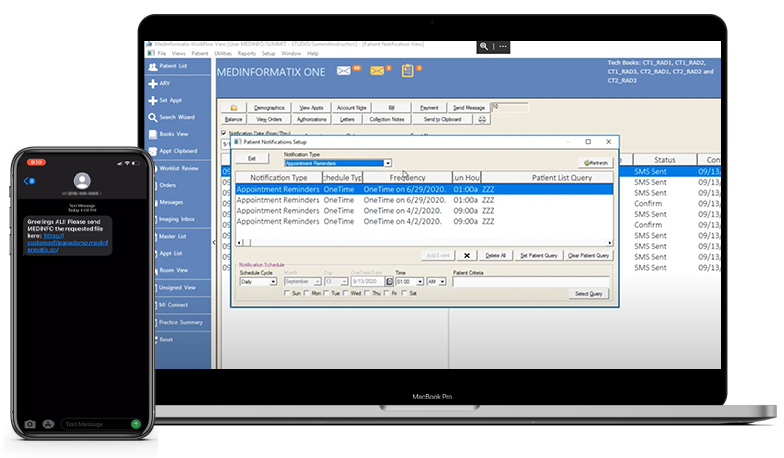
Task: Open the Views menu
Action: coord(178,53)
